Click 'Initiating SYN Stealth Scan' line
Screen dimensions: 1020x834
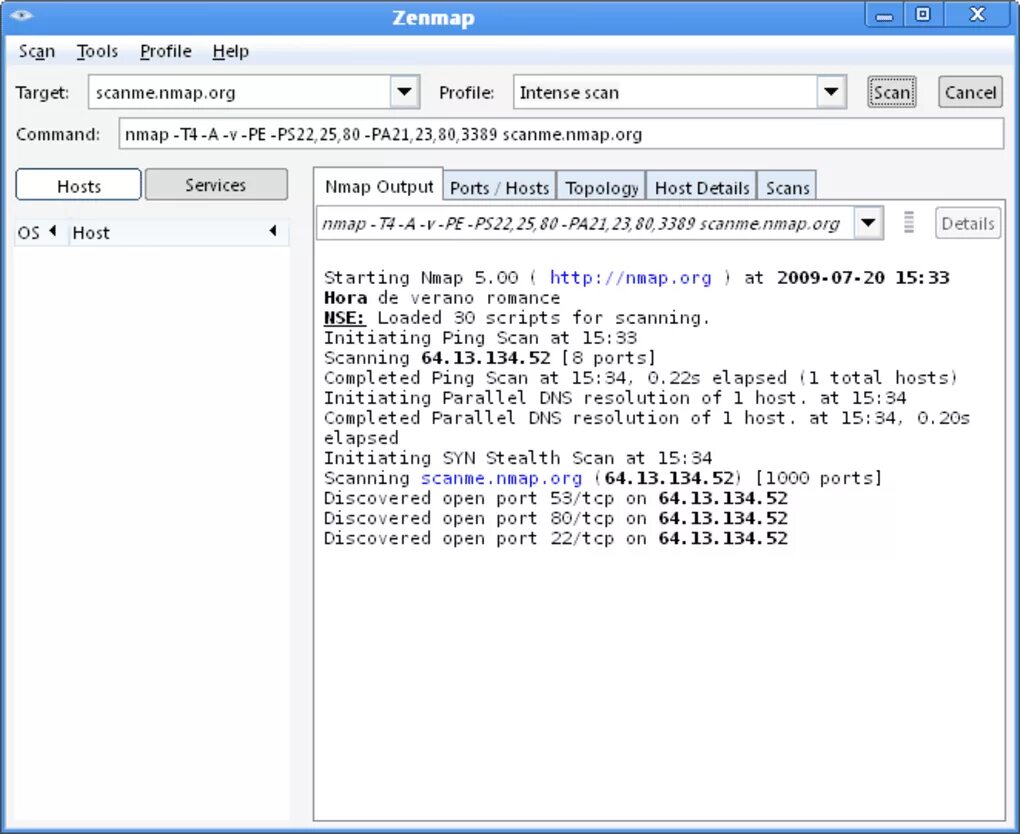pos(518,458)
